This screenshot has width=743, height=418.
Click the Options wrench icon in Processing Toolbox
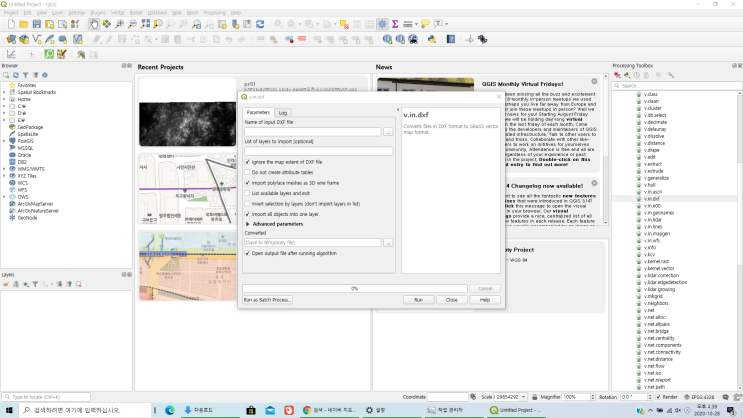click(x=671, y=75)
